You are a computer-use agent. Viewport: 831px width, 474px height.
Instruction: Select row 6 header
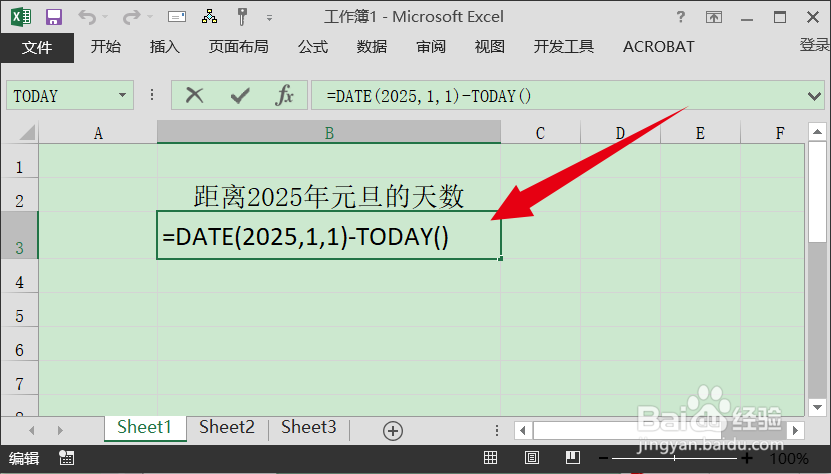tap(19, 344)
